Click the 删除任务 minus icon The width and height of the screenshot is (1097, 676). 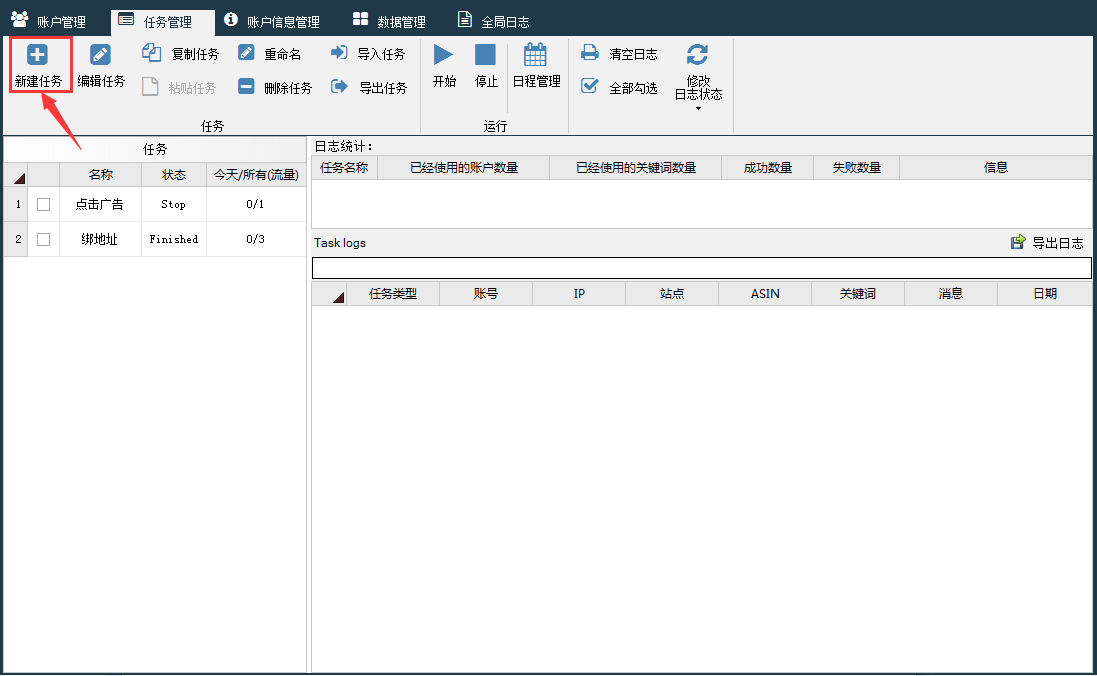pos(246,86)
